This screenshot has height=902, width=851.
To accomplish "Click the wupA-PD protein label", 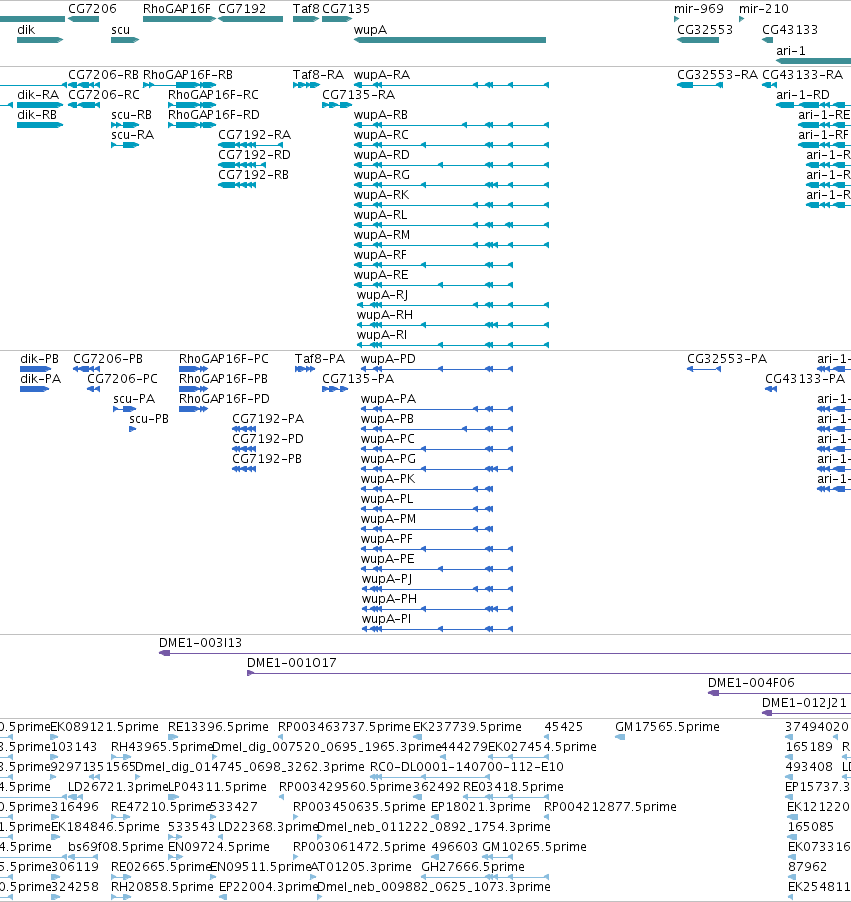I will coord(388,359).
